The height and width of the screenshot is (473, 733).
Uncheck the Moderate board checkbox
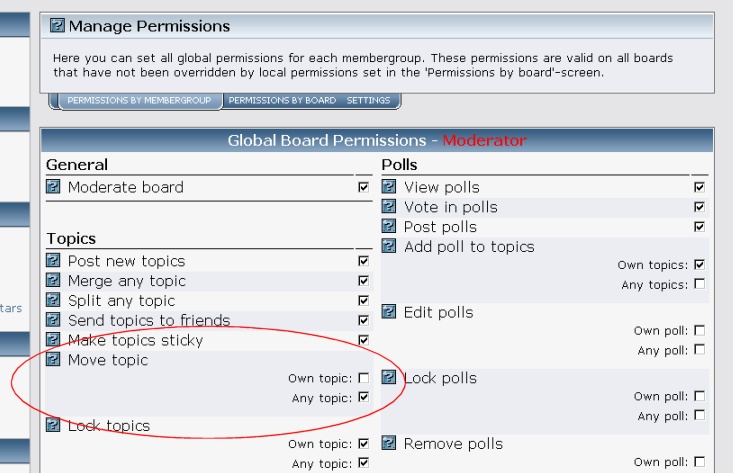(363, 187)
